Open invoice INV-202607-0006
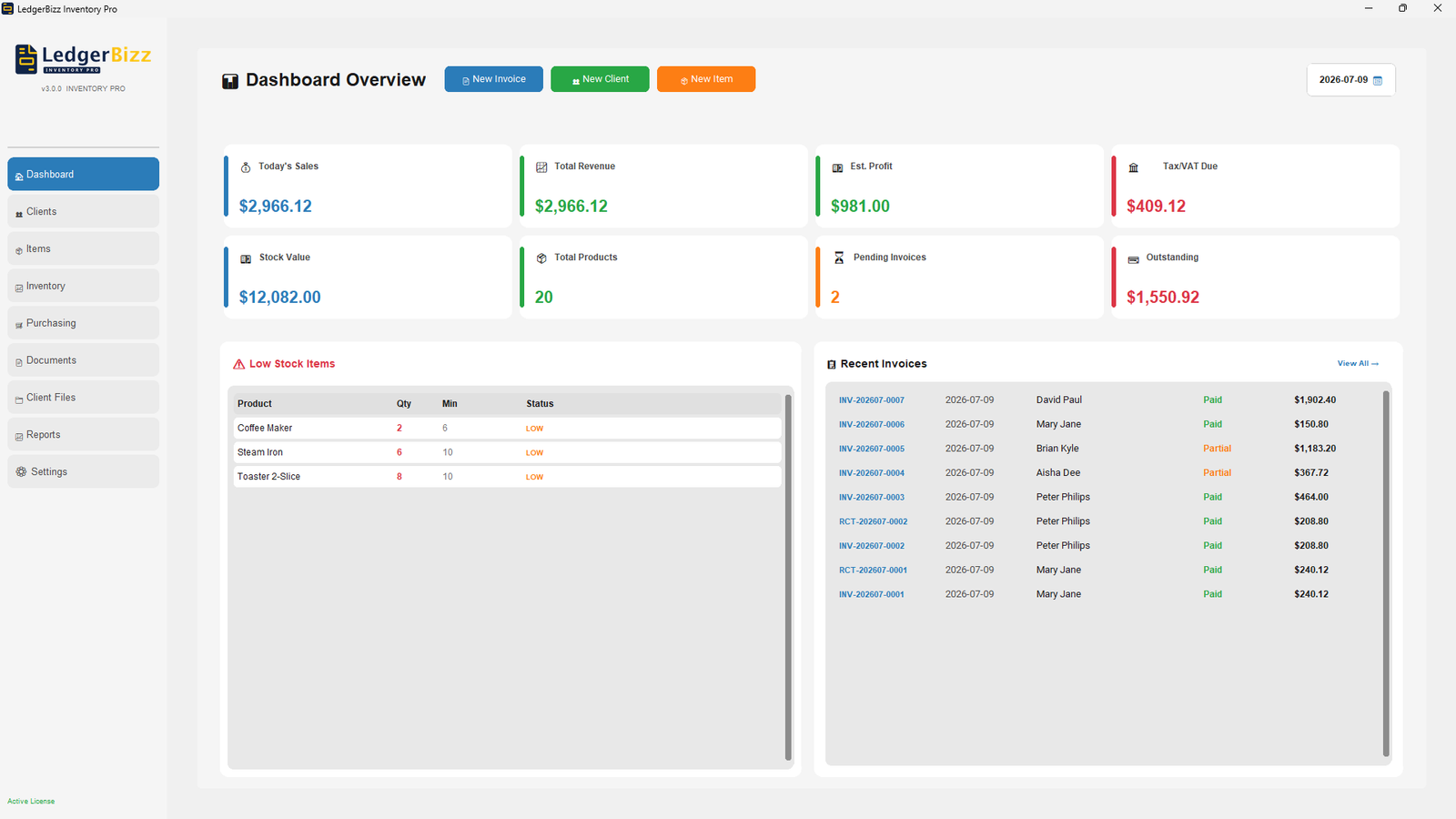1456x819 pixels. pos(872,425)
